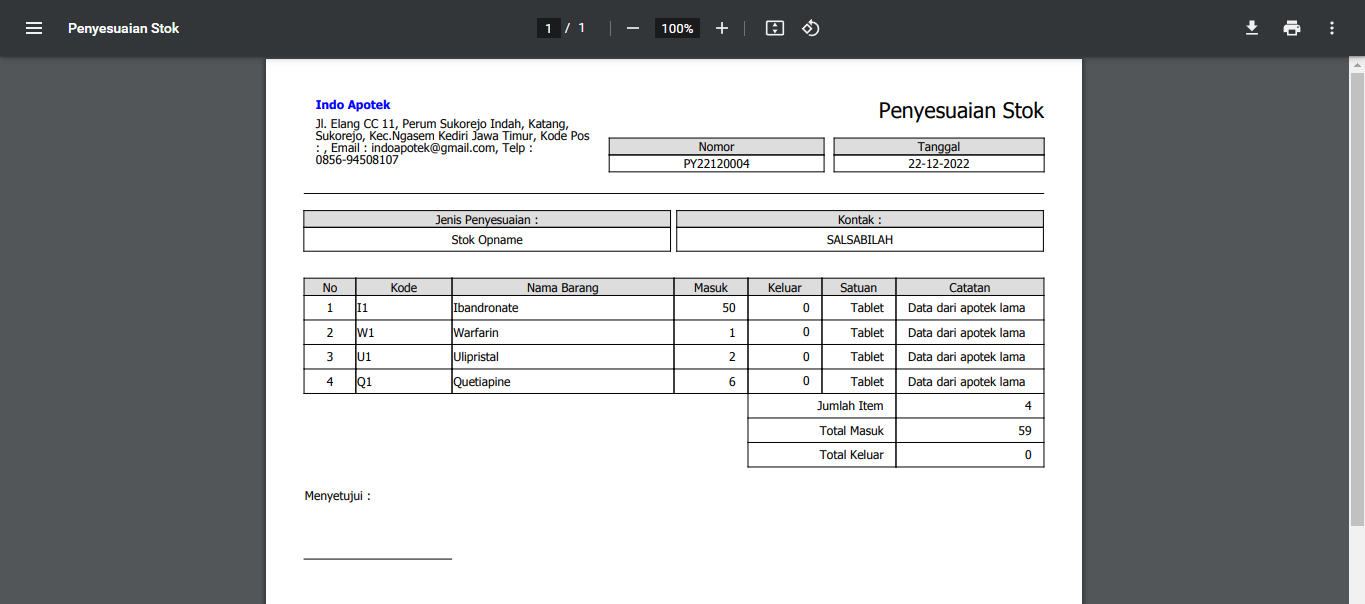Click the zoom in plus icon
The image size is (1365, 604).
click(722, 28)
